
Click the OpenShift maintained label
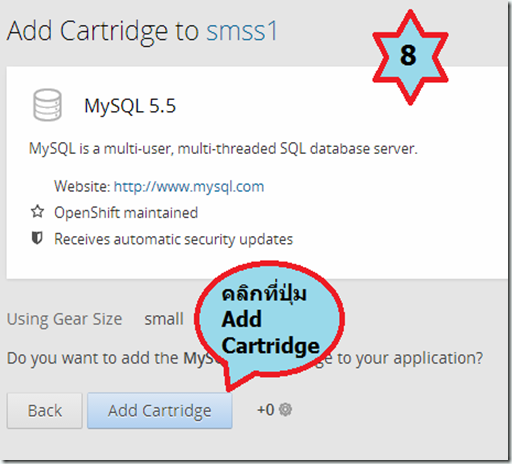pos(126,213)
